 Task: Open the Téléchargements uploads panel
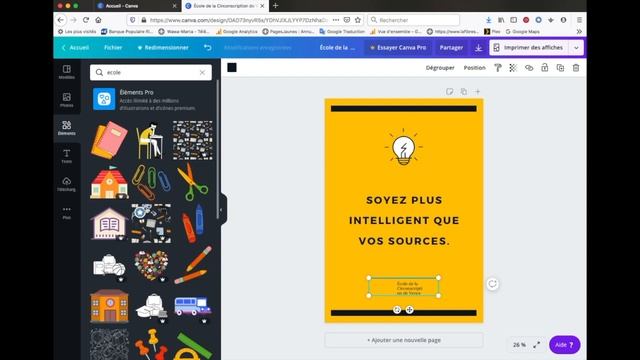pos(67,184)
